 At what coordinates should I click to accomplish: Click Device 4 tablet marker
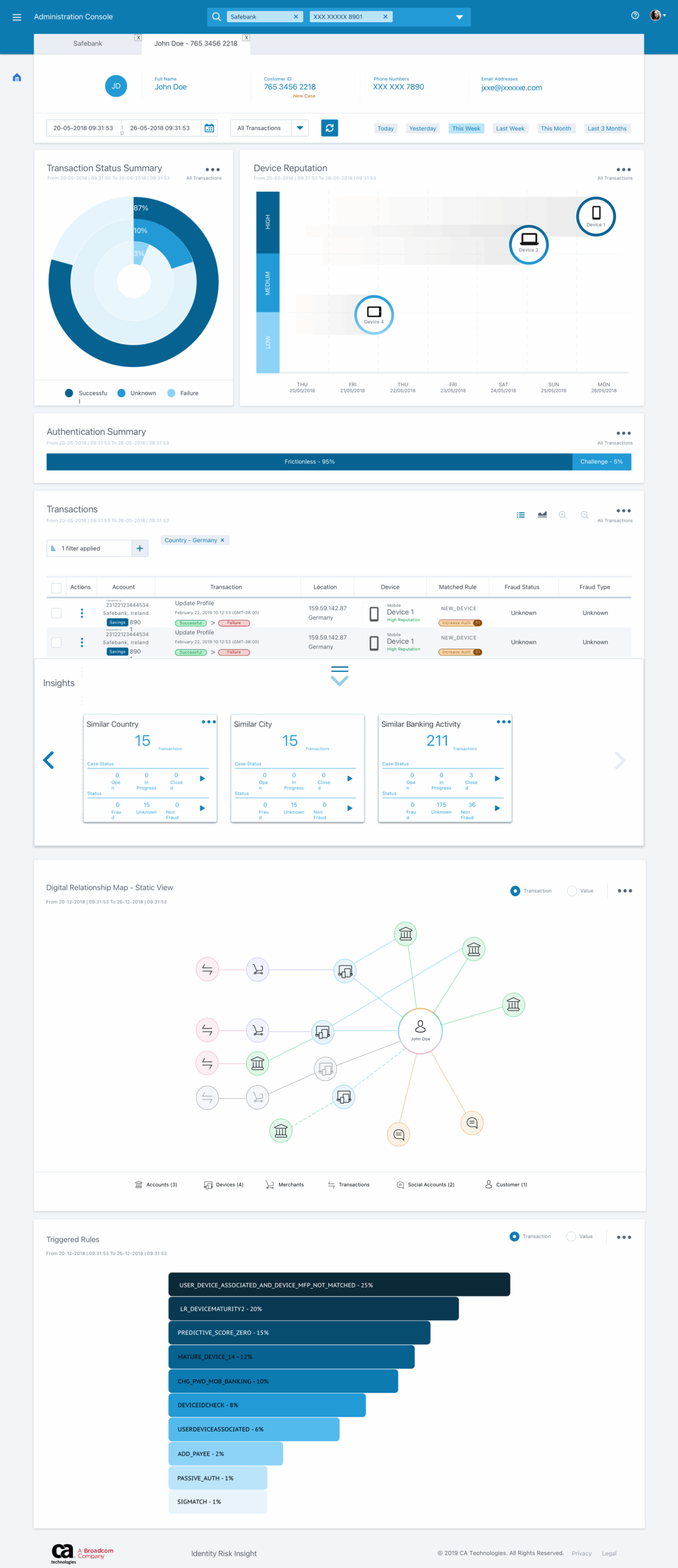(x=374, y=315)
